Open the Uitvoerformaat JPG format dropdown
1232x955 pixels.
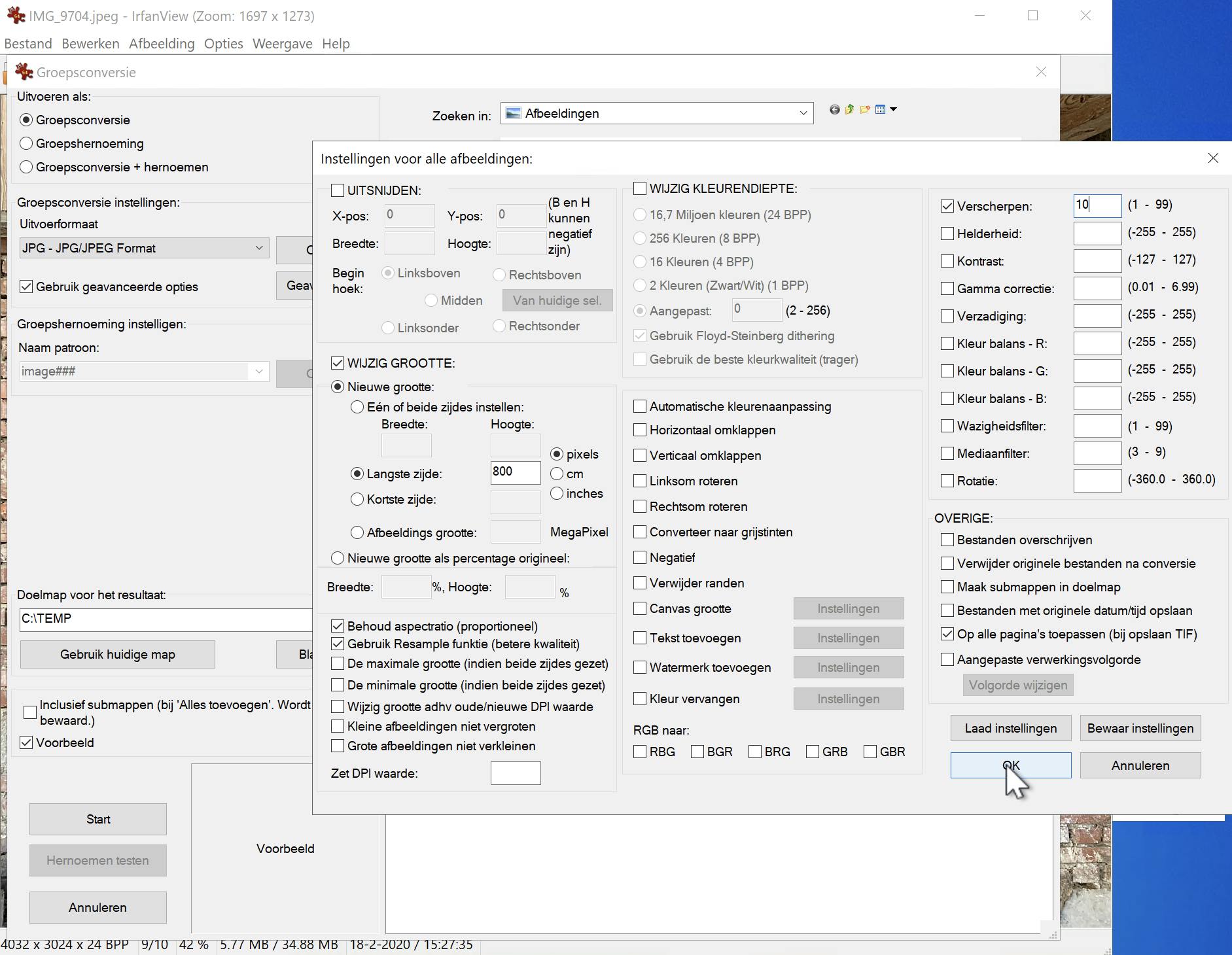coord(258,248)
